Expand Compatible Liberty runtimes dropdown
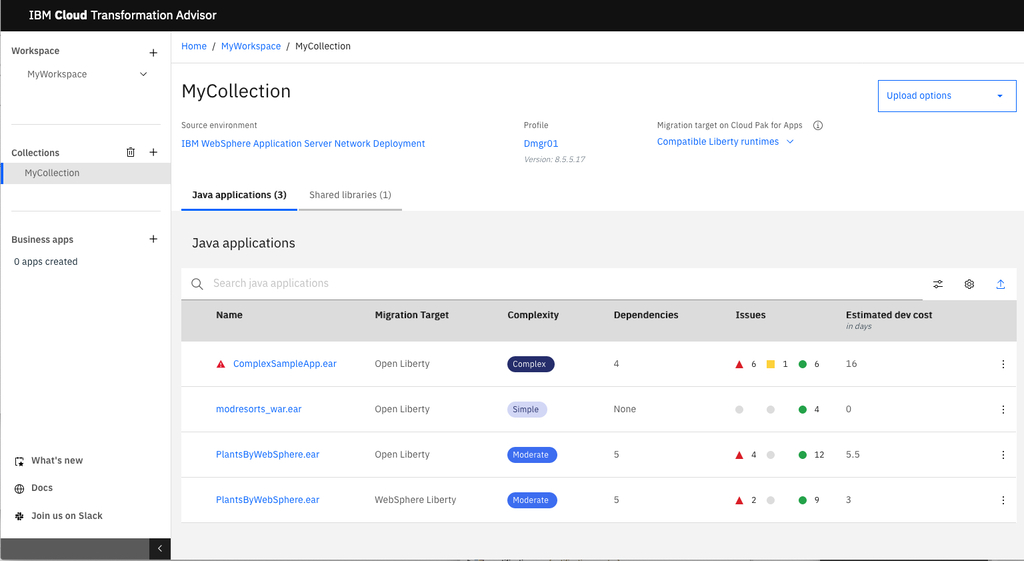The height and width of the screenshot is (561, 1024). pyautogui.click(x=726, y=142)
